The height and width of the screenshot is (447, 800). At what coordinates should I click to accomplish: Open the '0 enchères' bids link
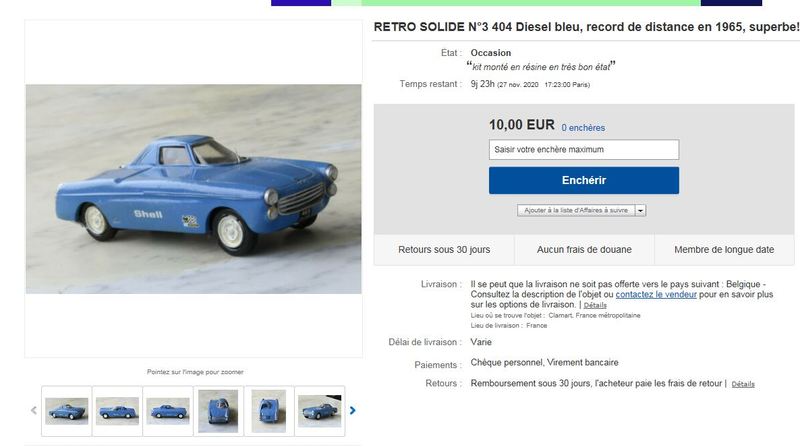(x=583, y=128)
